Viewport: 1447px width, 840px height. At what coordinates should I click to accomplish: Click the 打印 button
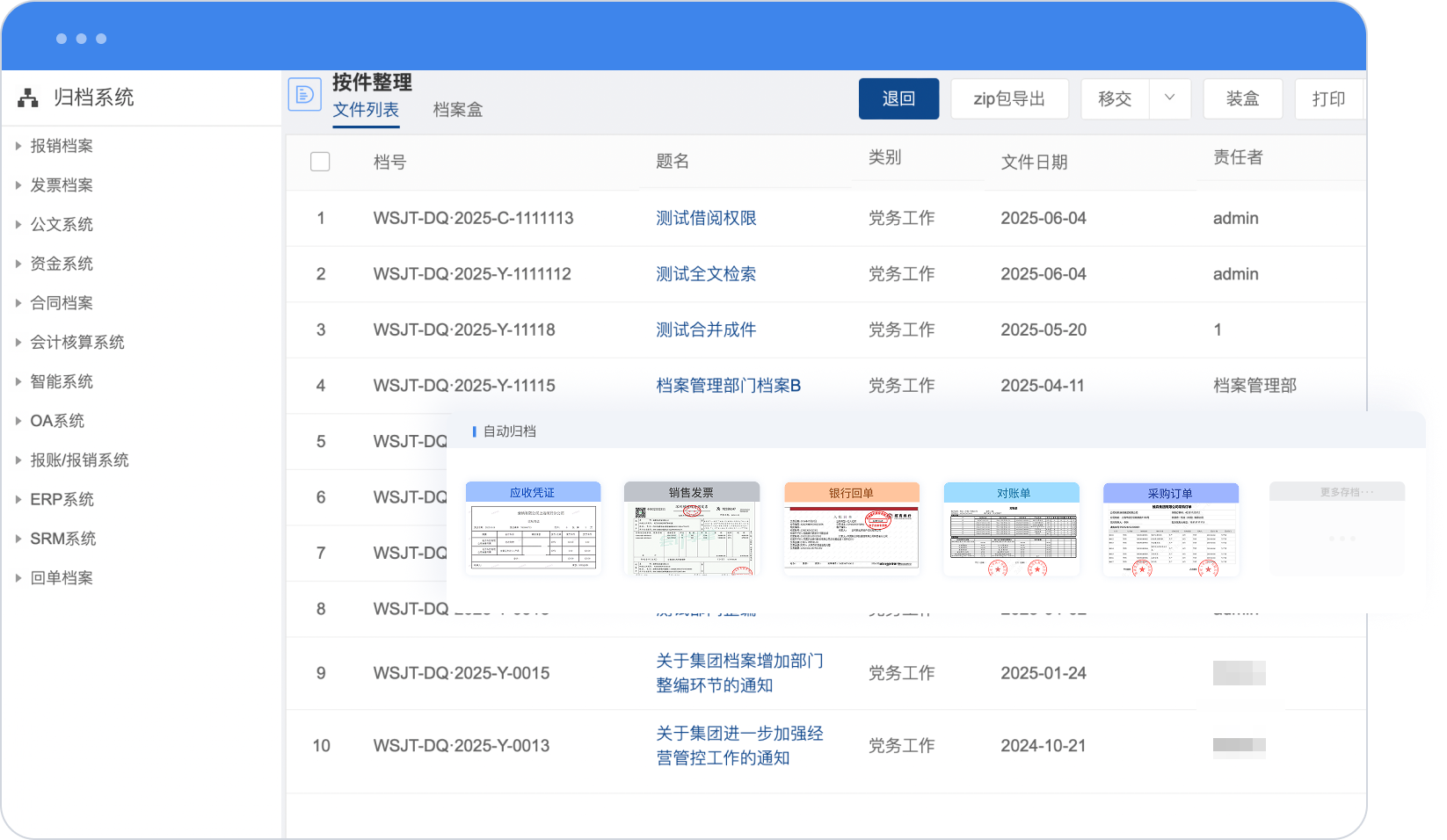pos(1328,98)
